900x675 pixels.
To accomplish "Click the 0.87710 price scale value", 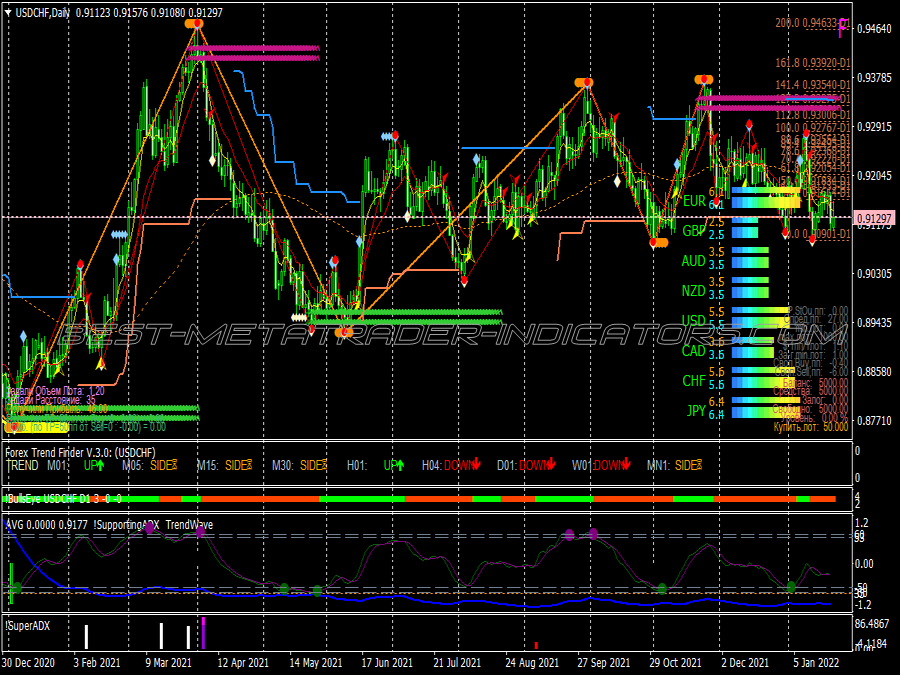I will pos(875,421).
